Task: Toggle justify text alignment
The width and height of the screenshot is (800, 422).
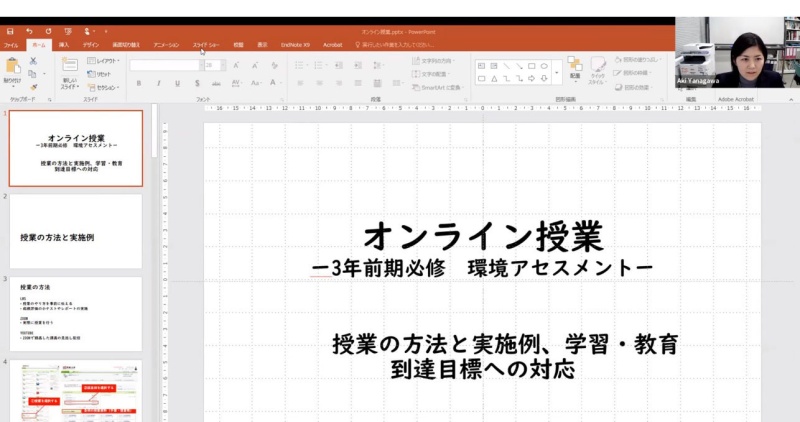Action: pos(358,83)
